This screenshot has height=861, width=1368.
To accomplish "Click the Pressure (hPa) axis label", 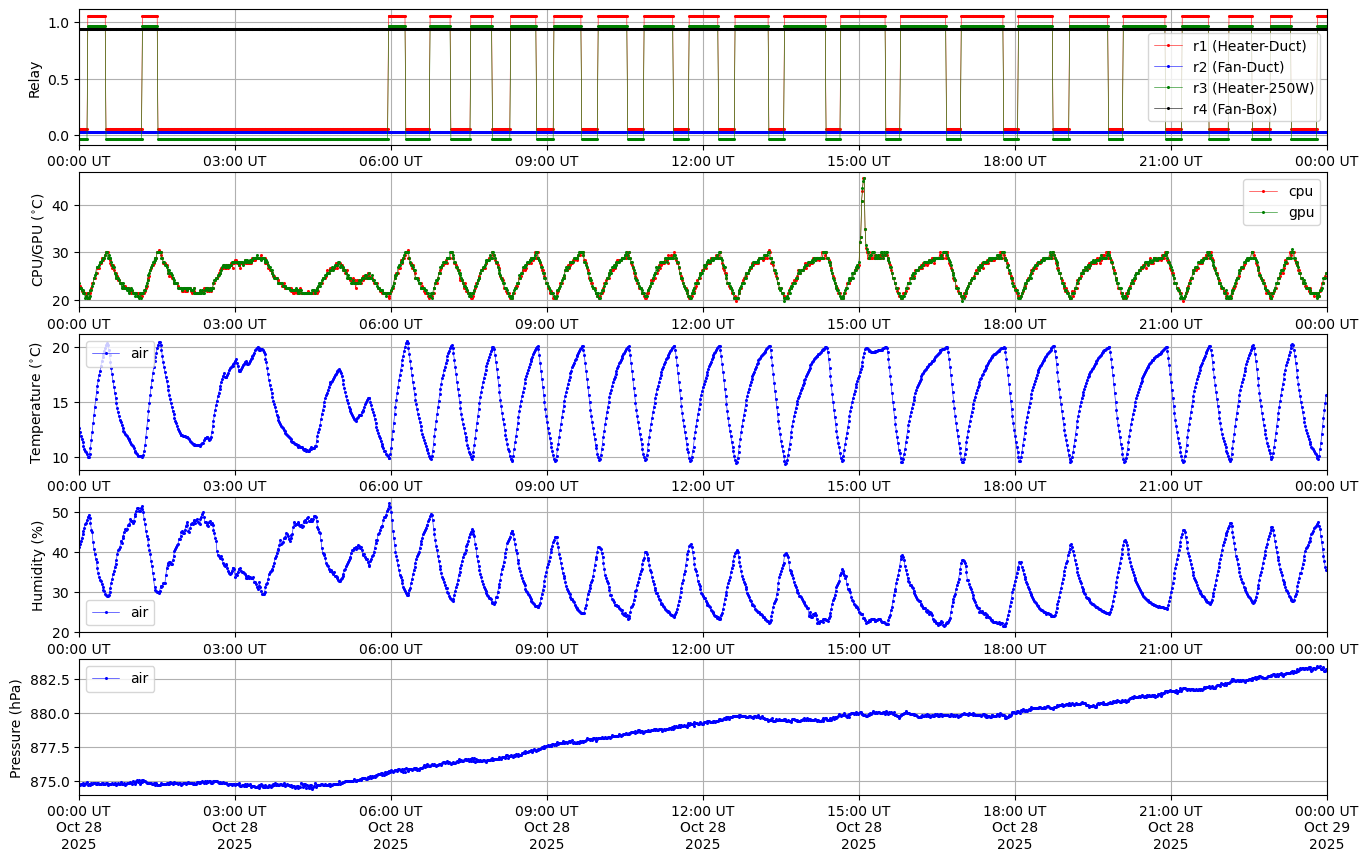I will pyautogui.click(x=15, y=727).
